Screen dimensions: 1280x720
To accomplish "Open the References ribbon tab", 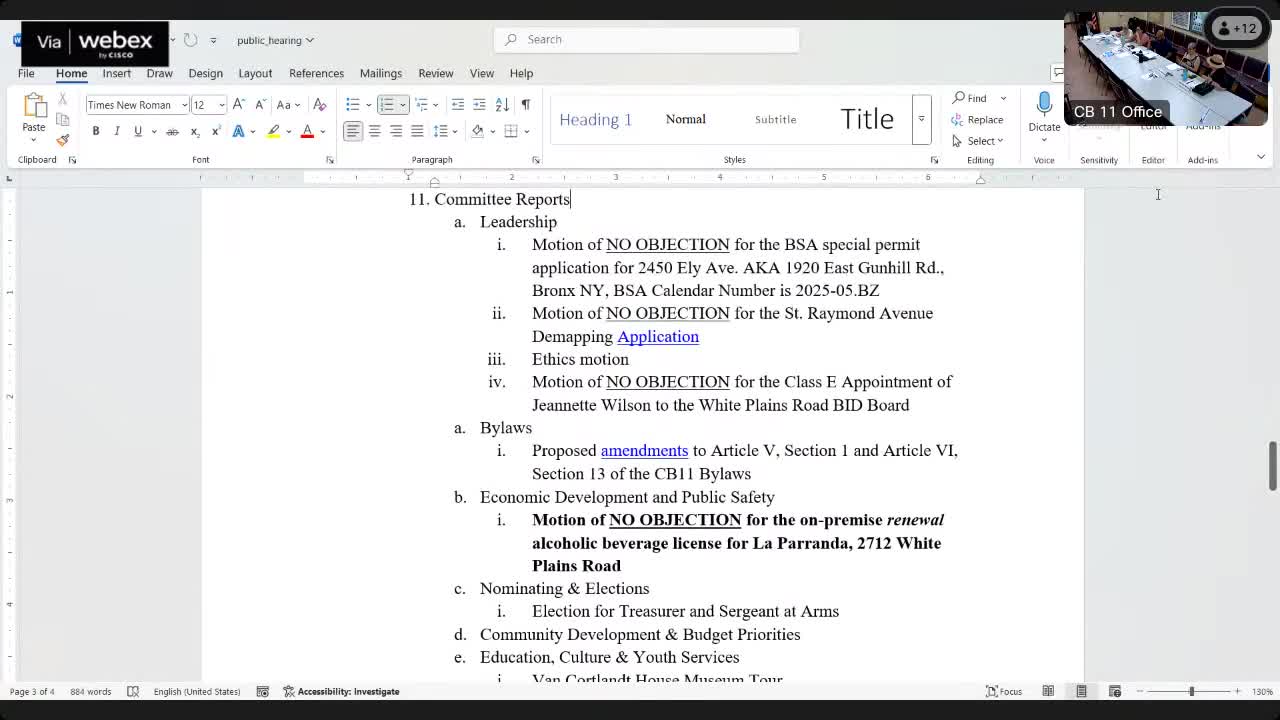I will 316,73.
